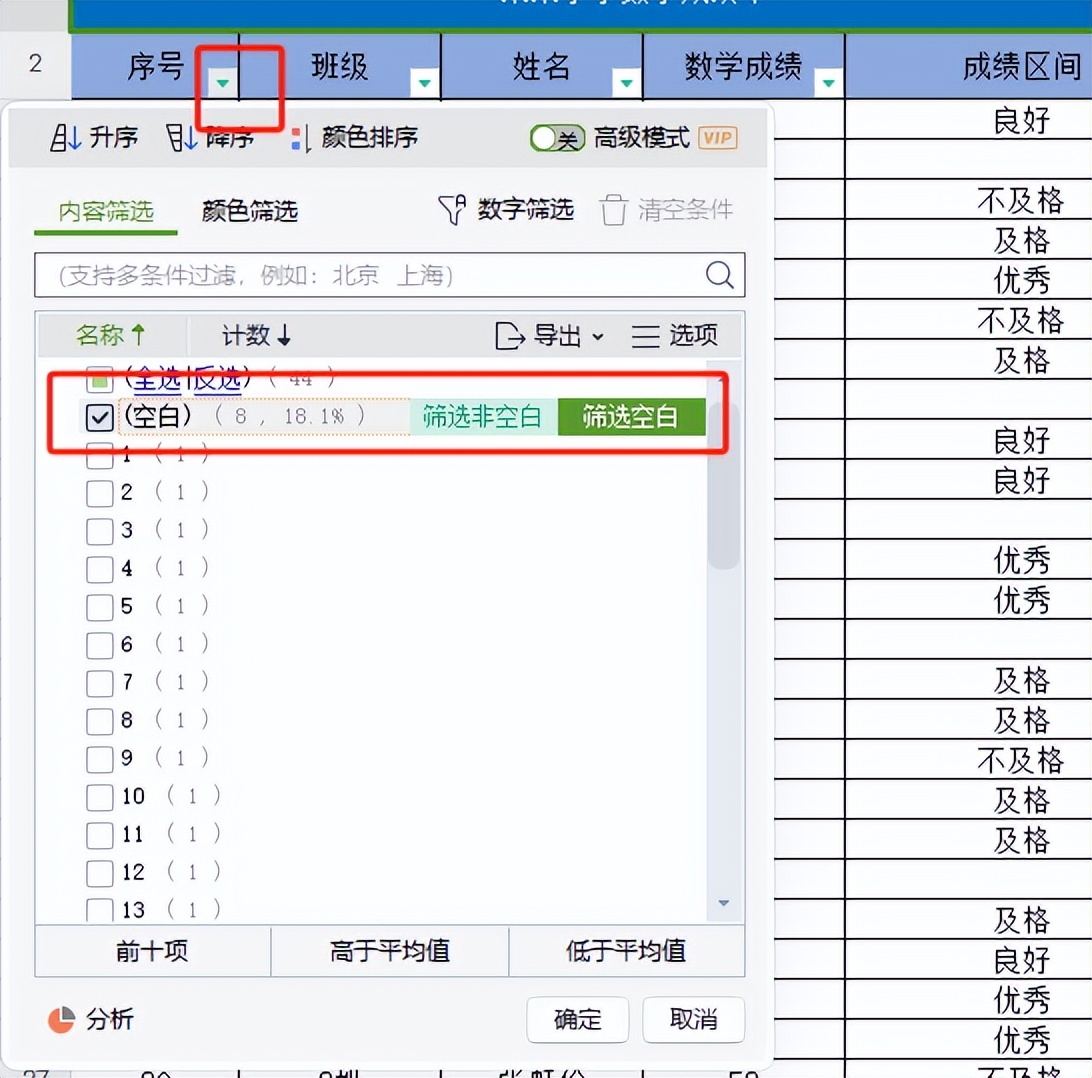Viewport: 1092px width, 1078px height.
Task: Open the 姓名 column filter dropdown
Action: click(x=626, y=84)
